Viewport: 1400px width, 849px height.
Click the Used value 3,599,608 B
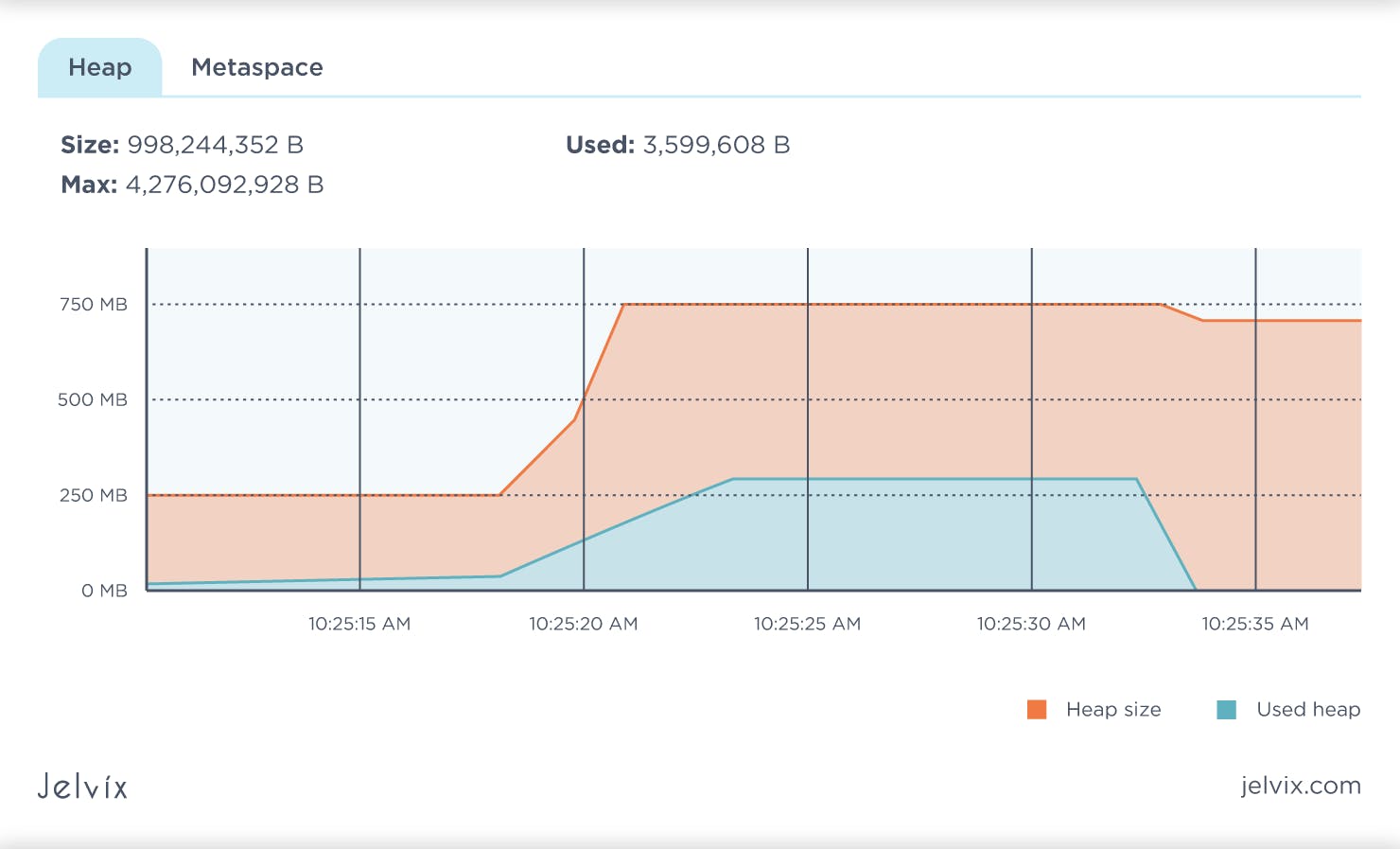point(716,145)
